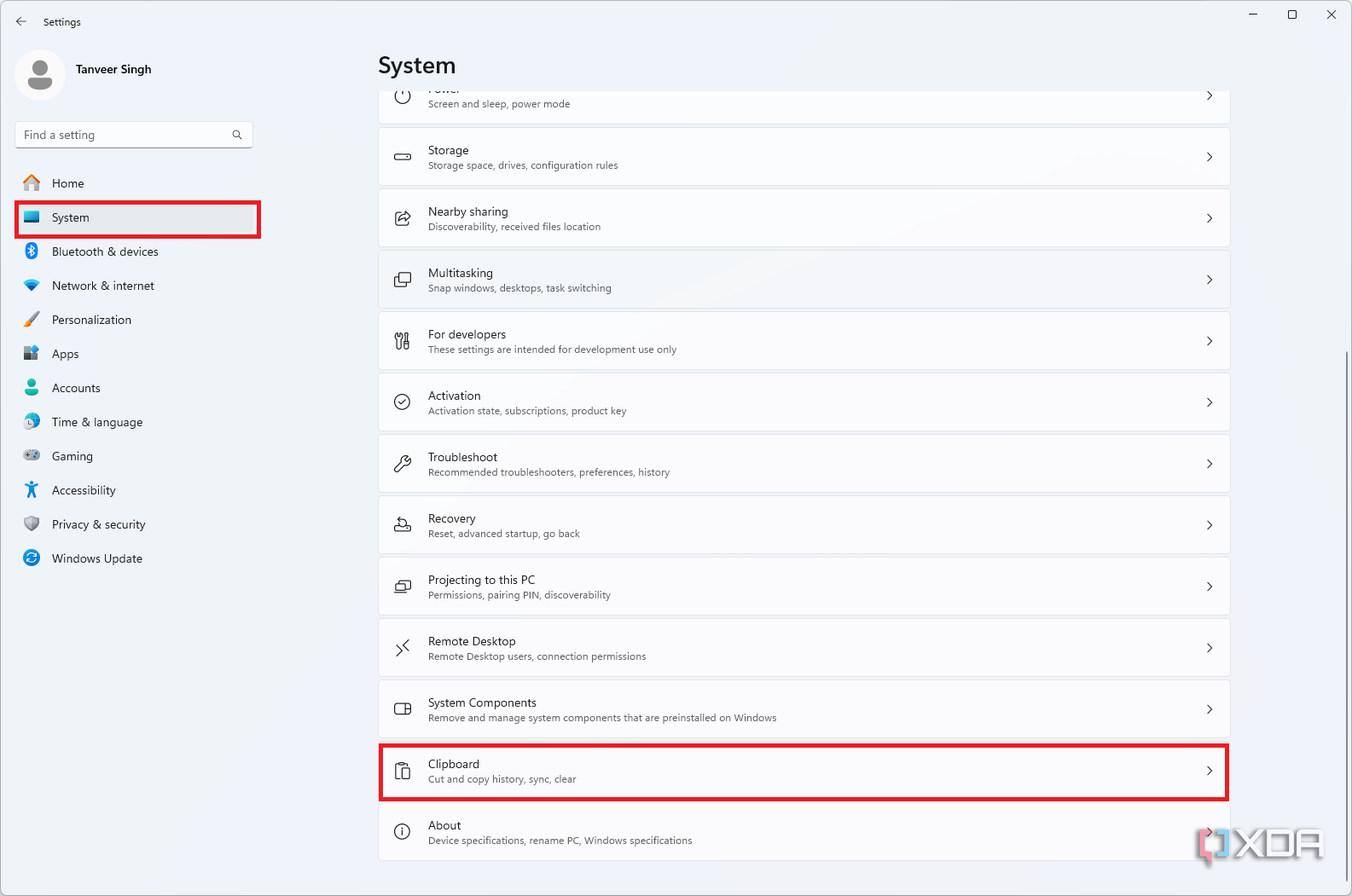1352x896 pixels.
Task: Click the System monitor icon in sidebar
Action: (32, 217)
